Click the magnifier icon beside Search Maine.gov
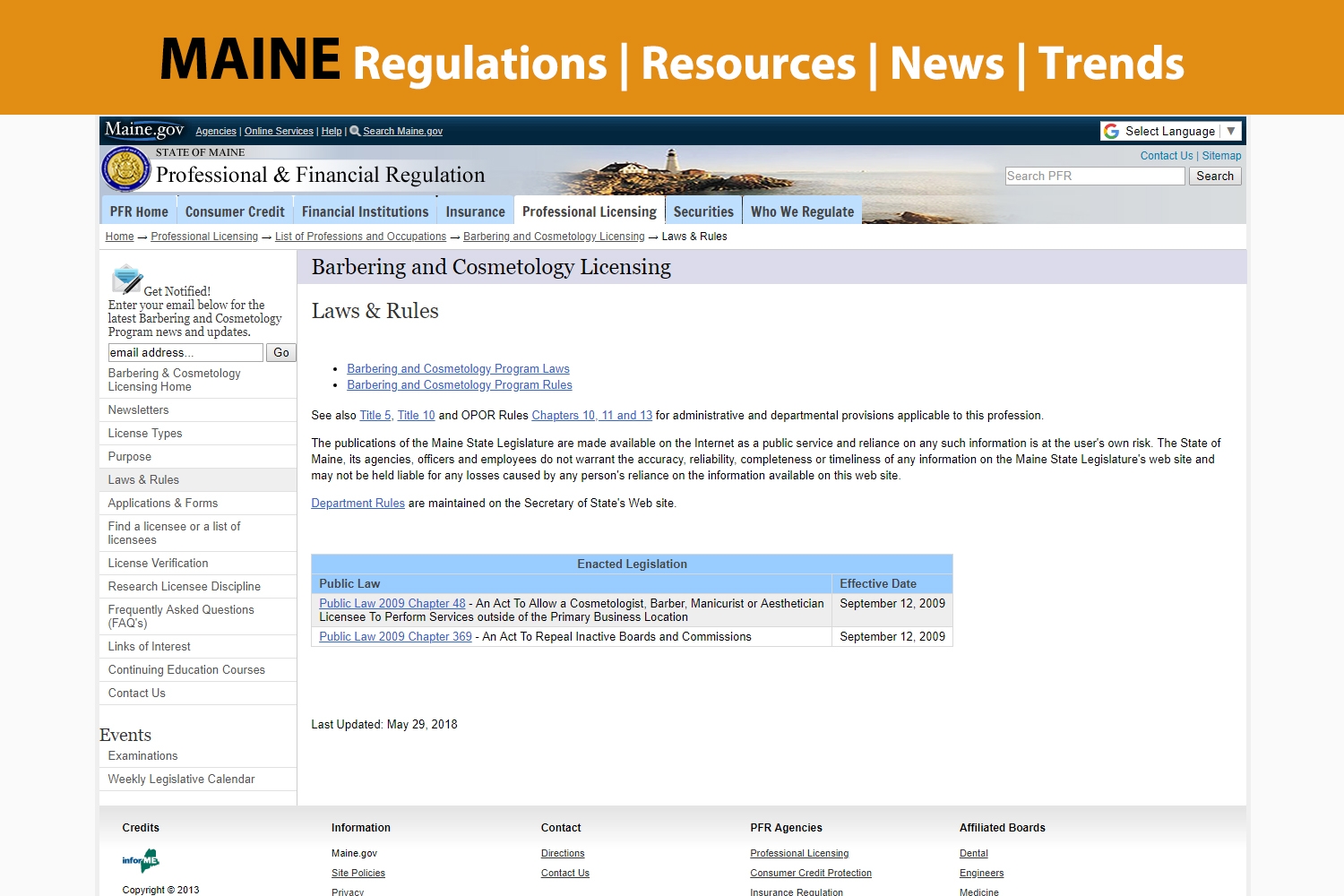 tap(355, 131)
